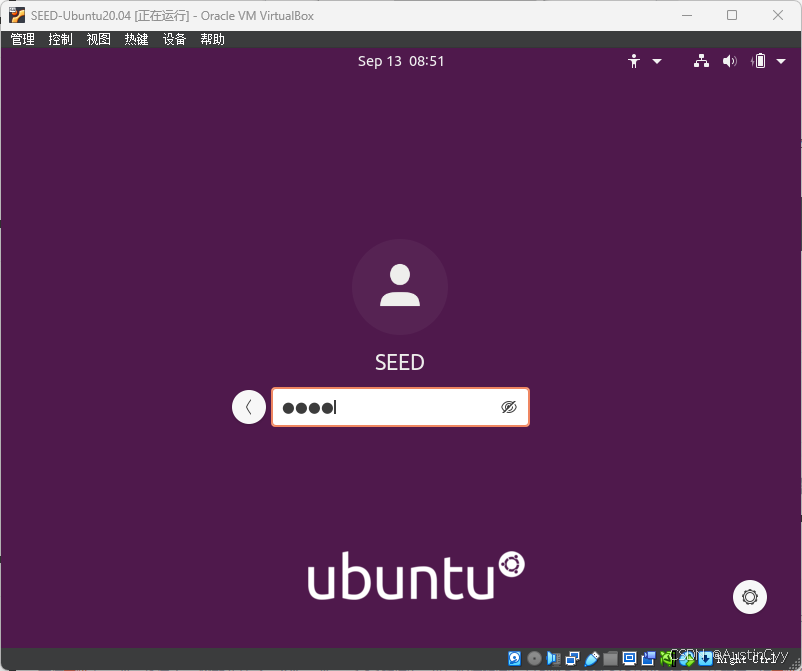Open the accessibility menu icon

pyautogui.click(x=634, y=61)
